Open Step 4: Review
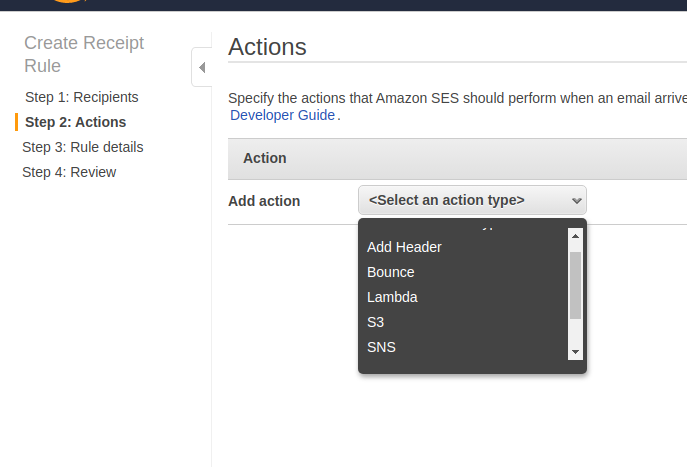 pyautogui.click(x=69, y=172)
